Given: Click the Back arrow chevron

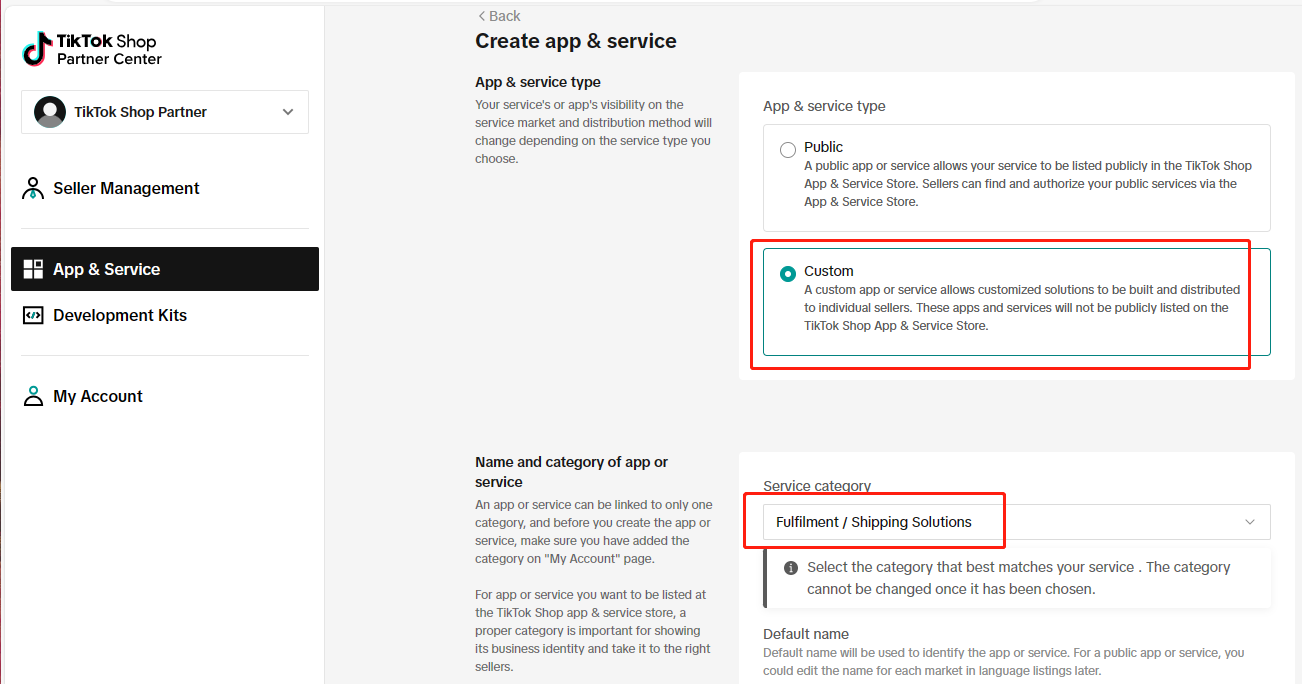Looking at the screenshot, I should (x=481, y=16).
